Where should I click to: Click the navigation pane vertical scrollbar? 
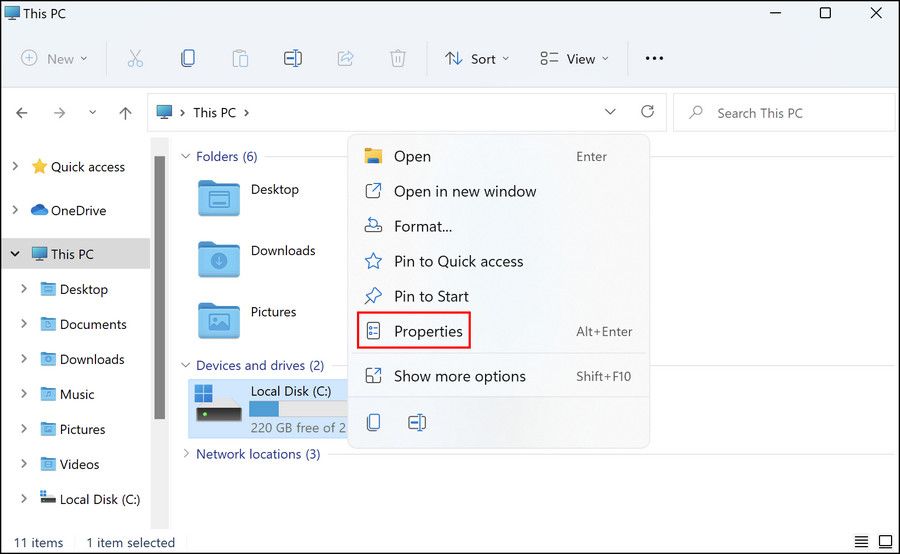pyautogui.click(x=160, y=287)
